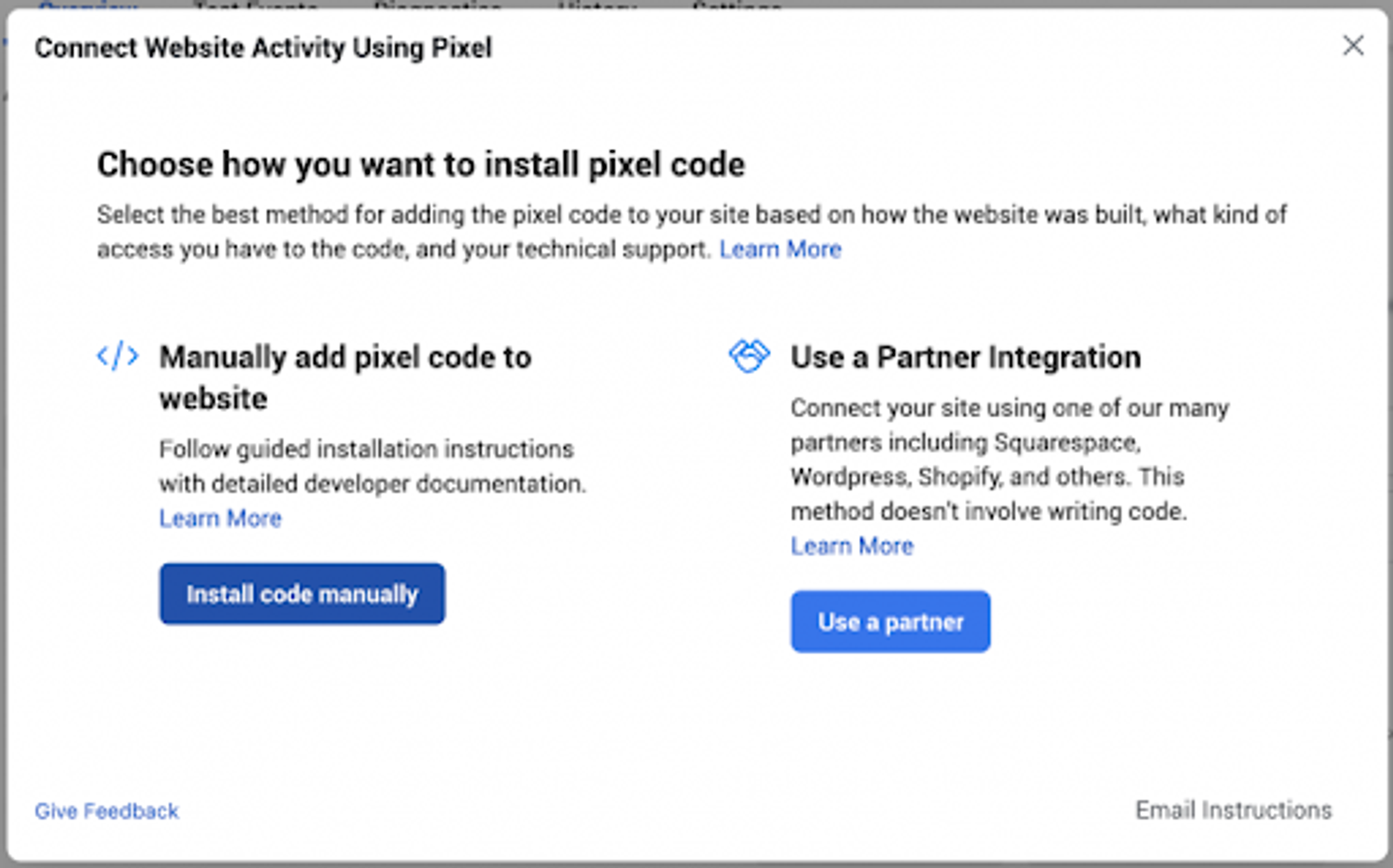Click the dialog title Connect Website Activity Using Pixel

pos(263,48)
